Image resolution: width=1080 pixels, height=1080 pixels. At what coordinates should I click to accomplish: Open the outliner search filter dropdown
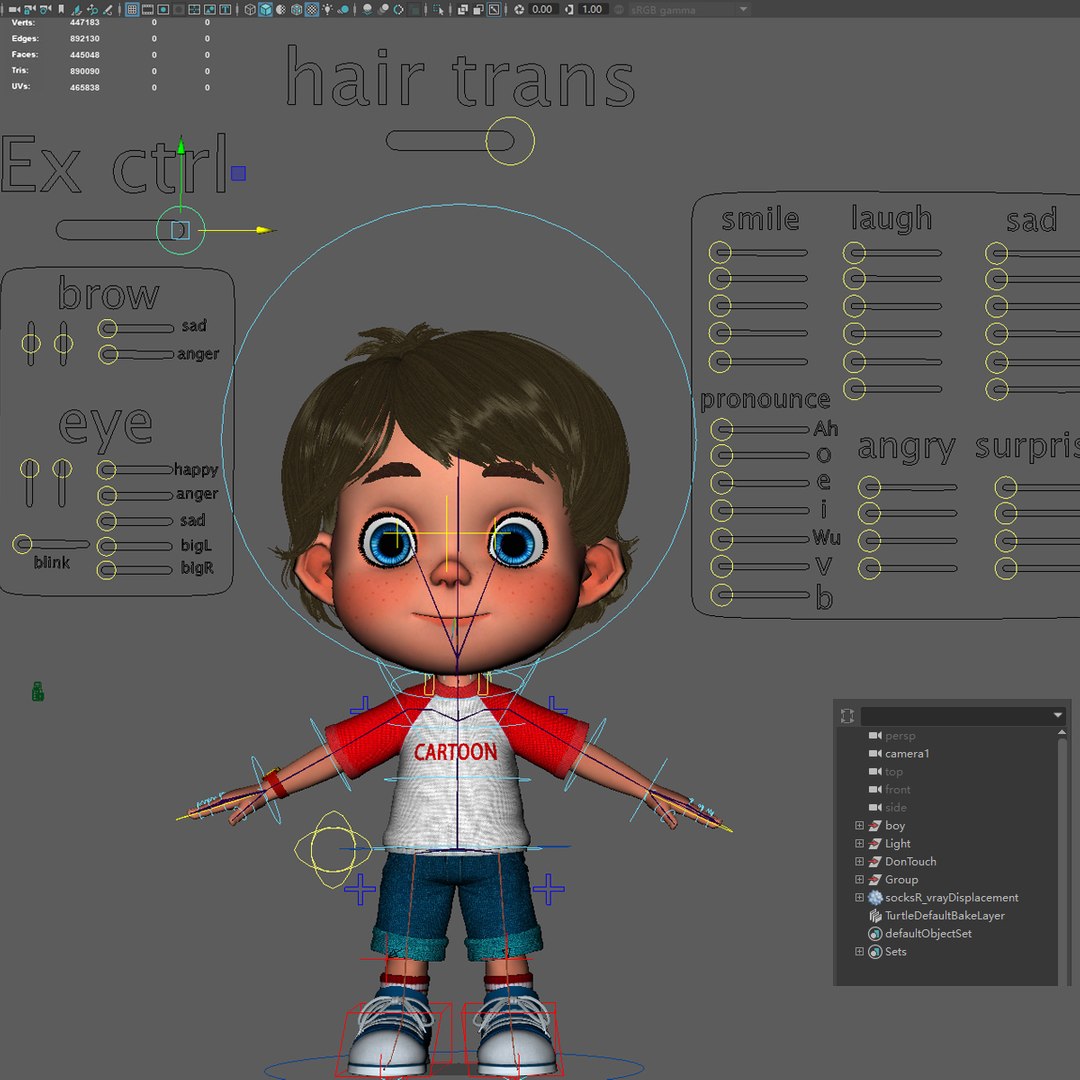(x=1057, y=716)
